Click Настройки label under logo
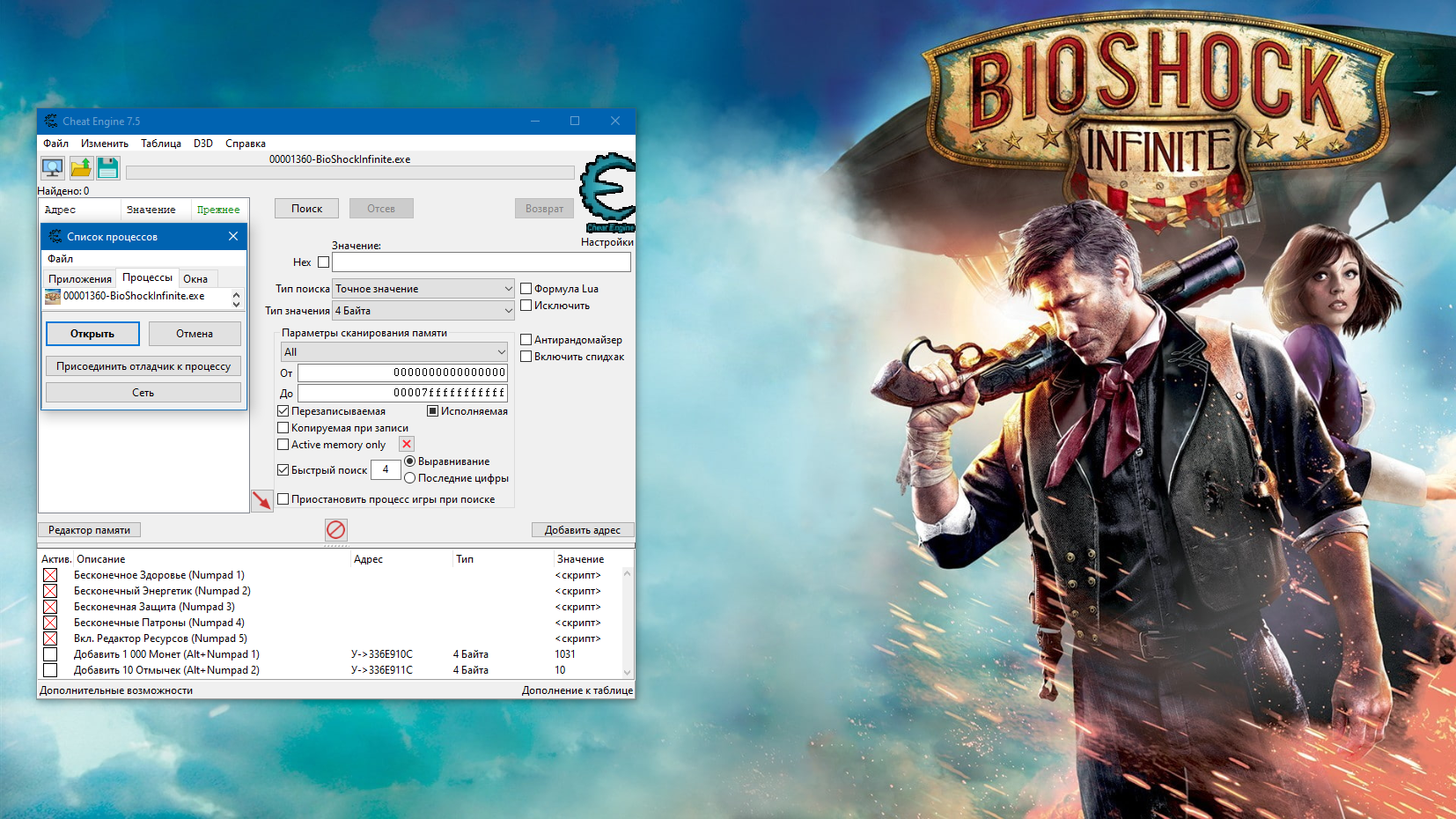The width and height of the screenshot is (1456, 819). [x=607, y=242]
